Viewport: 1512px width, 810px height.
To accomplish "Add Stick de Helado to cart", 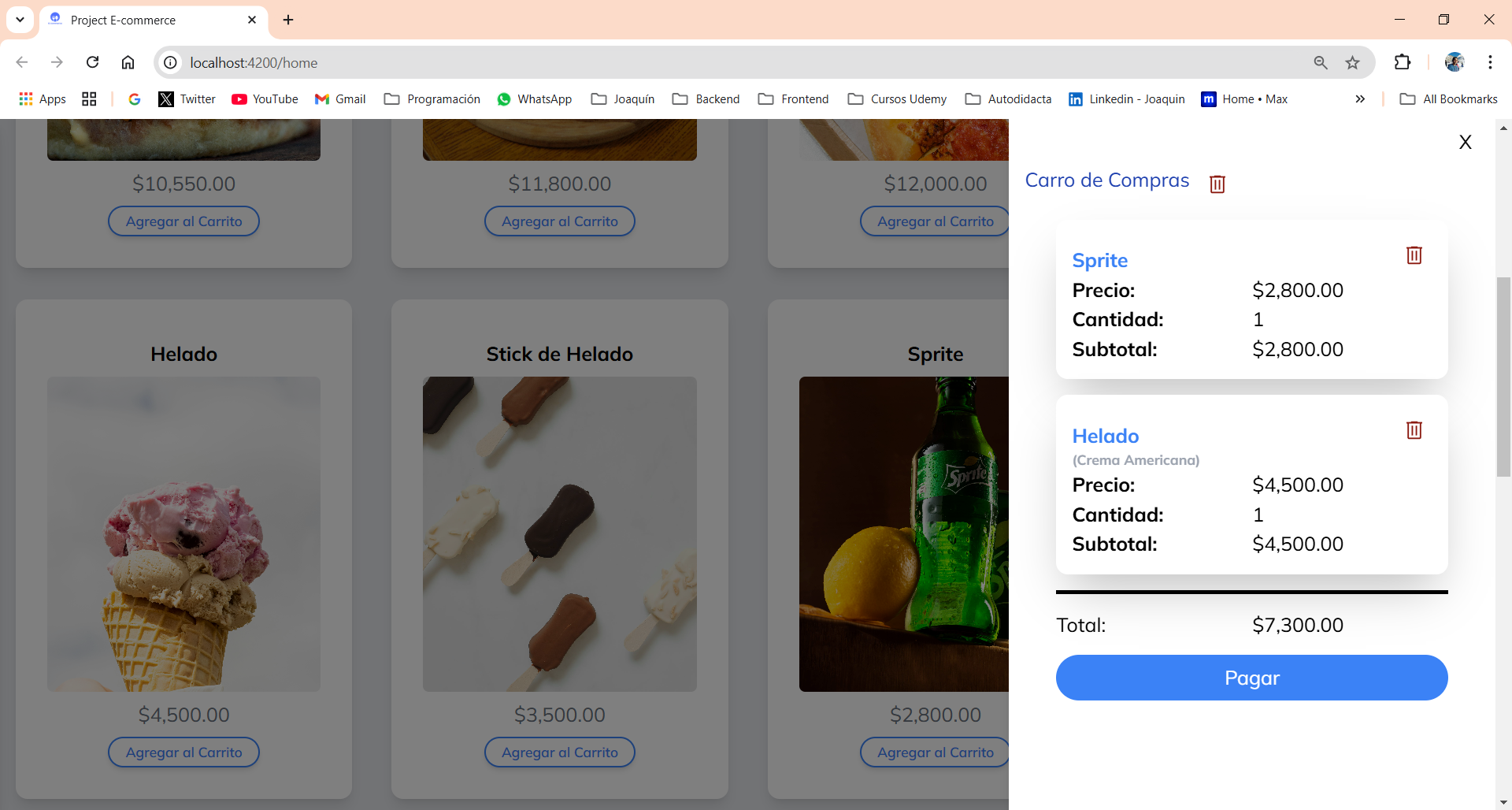I will pyautogui.click(x=559, y=752).
